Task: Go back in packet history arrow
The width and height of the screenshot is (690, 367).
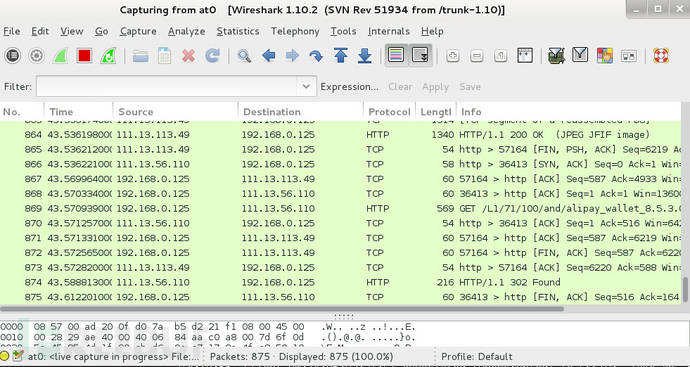Action: click(268, 56)
